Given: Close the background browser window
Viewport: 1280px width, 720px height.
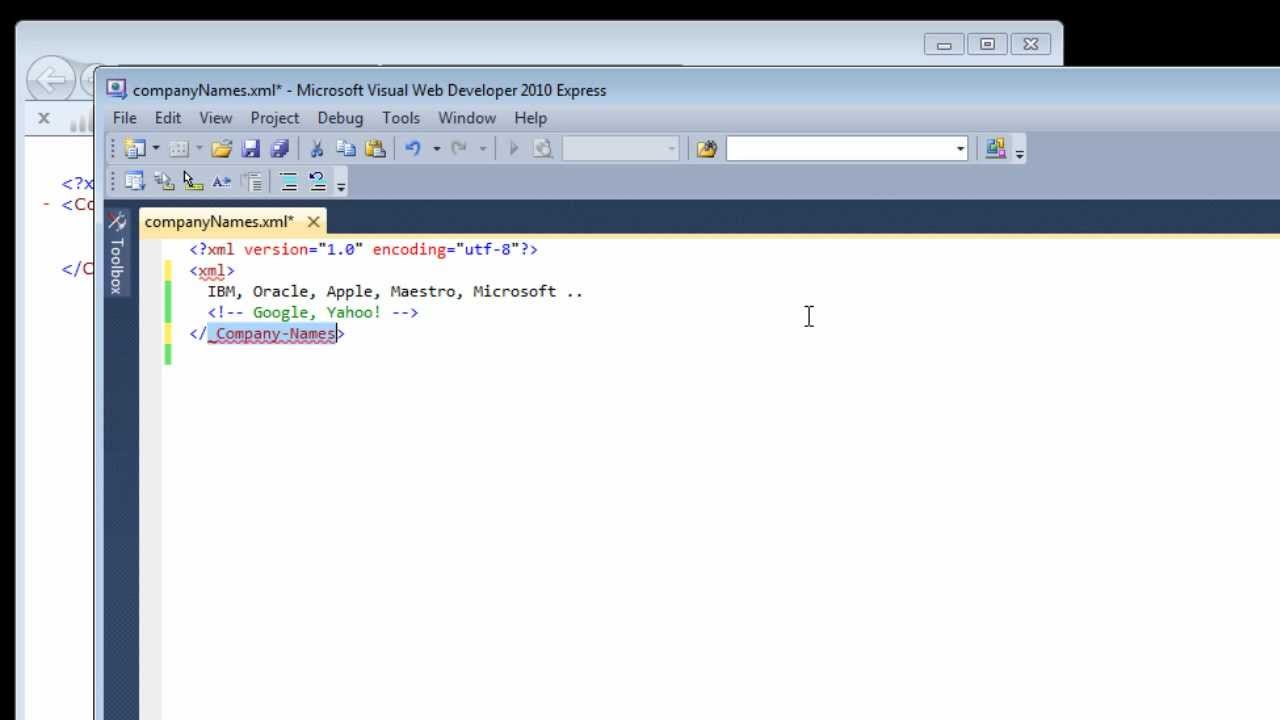Looking at the screenshot, I should pyautogui.click(x=1031, y=44).
